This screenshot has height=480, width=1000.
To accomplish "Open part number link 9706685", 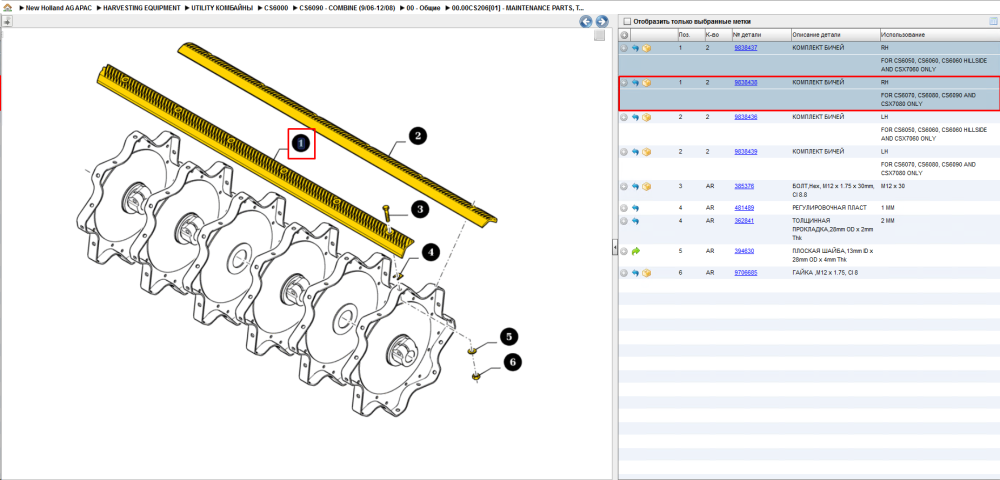I will coord(746,273).
